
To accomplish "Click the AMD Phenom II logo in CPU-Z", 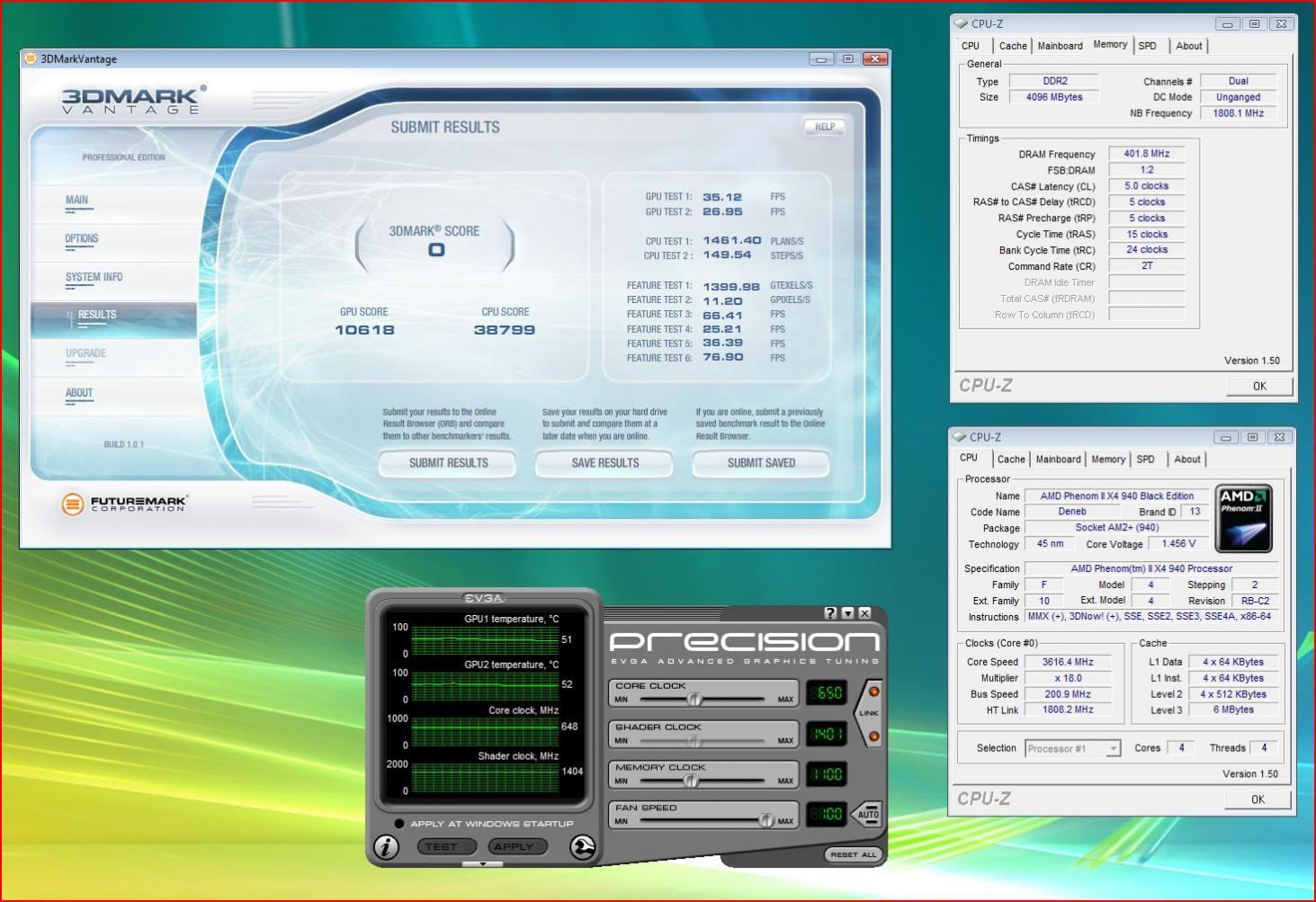I will (x=1243, y=519).
